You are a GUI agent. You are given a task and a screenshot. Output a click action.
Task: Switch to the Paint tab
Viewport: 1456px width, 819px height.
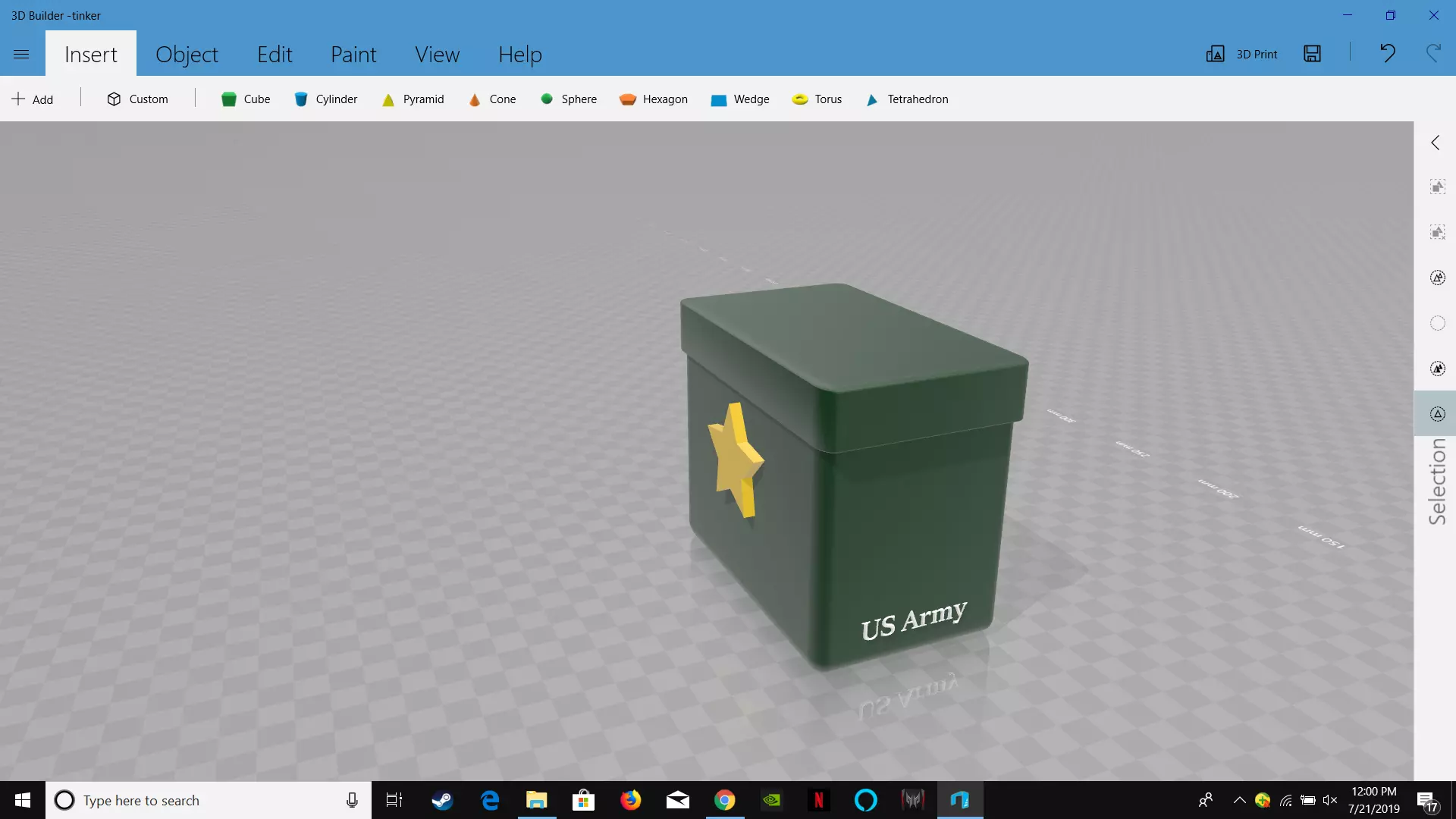pos(353,54)
